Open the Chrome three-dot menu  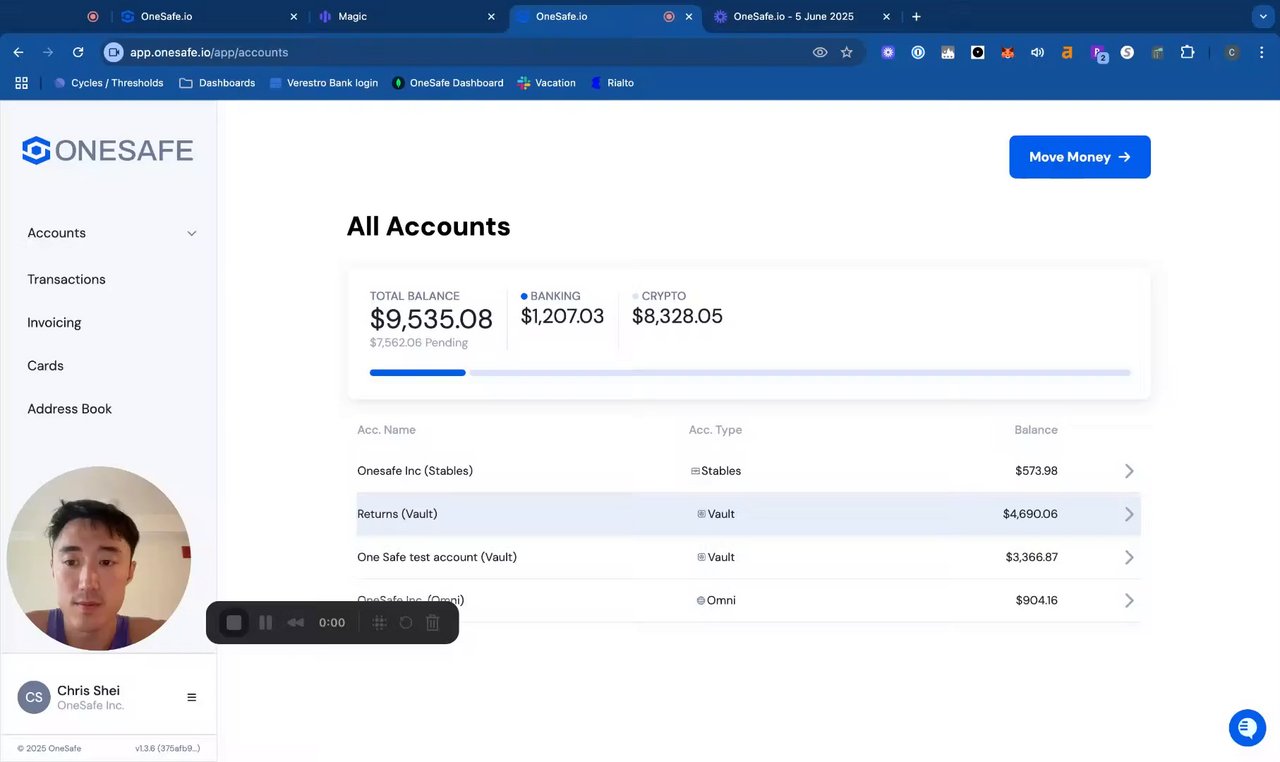(x=1260, y=52)
